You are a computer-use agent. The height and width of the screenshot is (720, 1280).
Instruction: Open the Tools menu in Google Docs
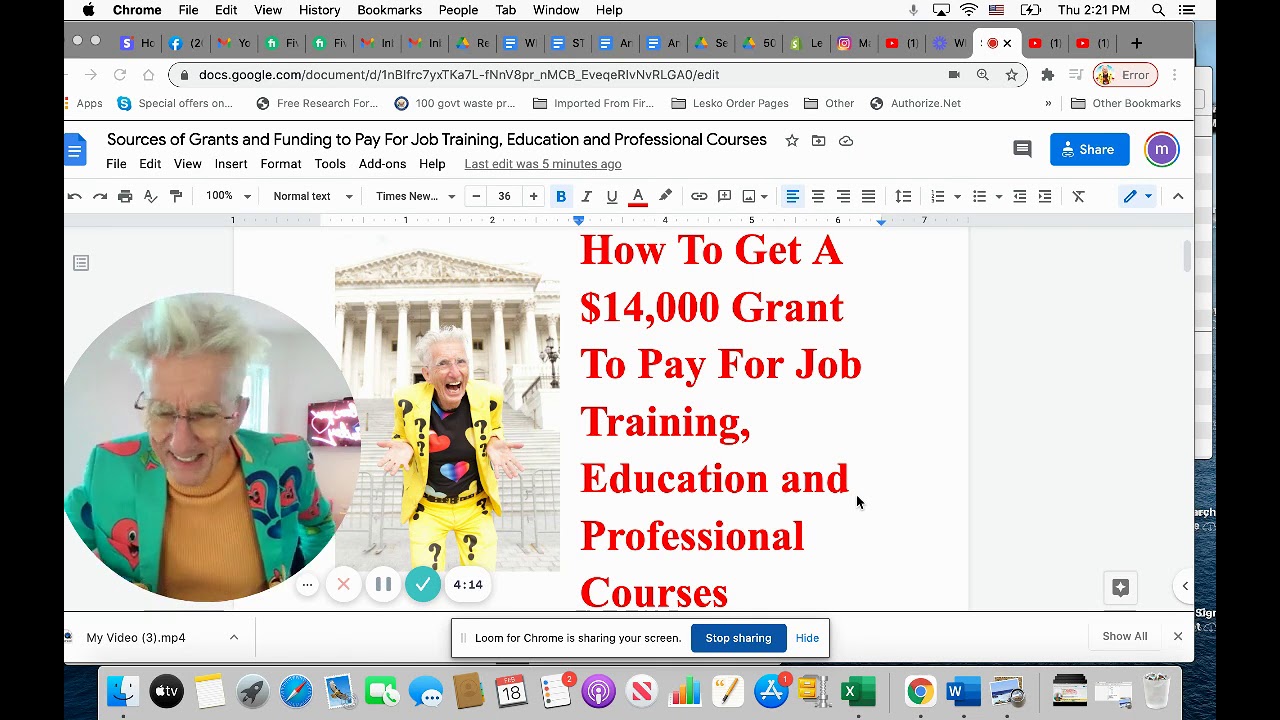click(x=330, y=164)
